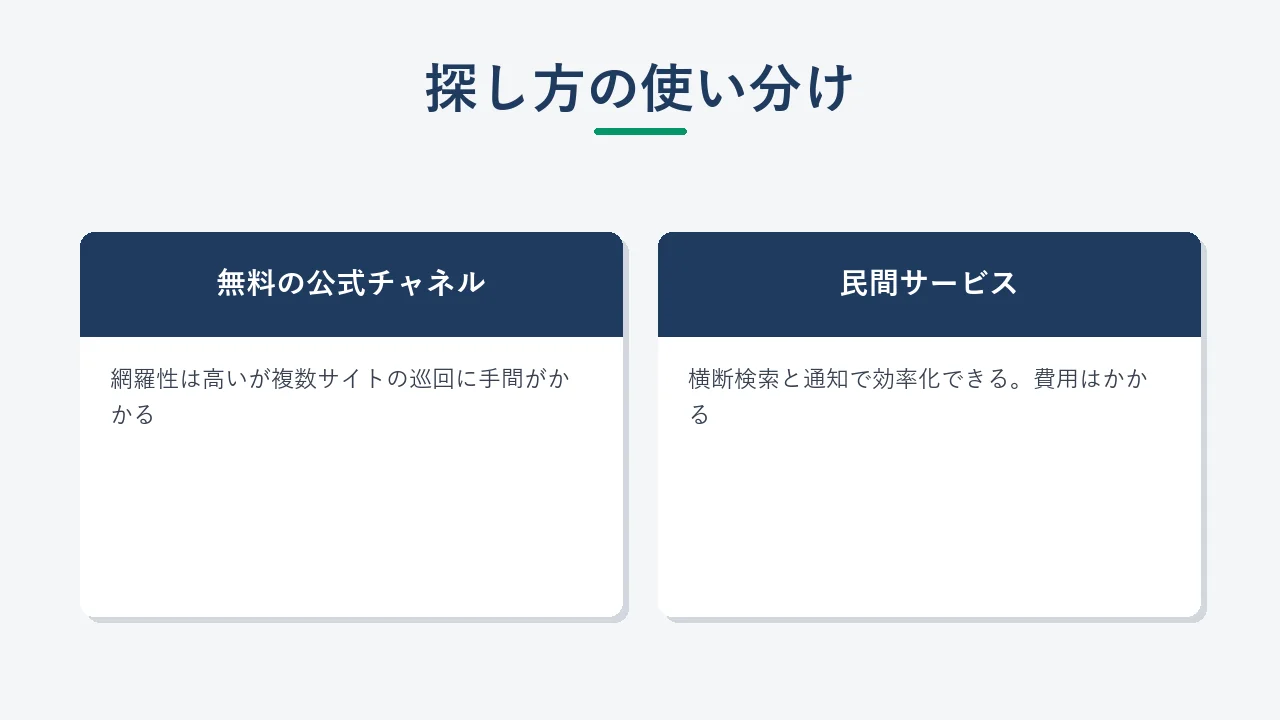Click the word 網羅性 in the left card

click(144, 379)
